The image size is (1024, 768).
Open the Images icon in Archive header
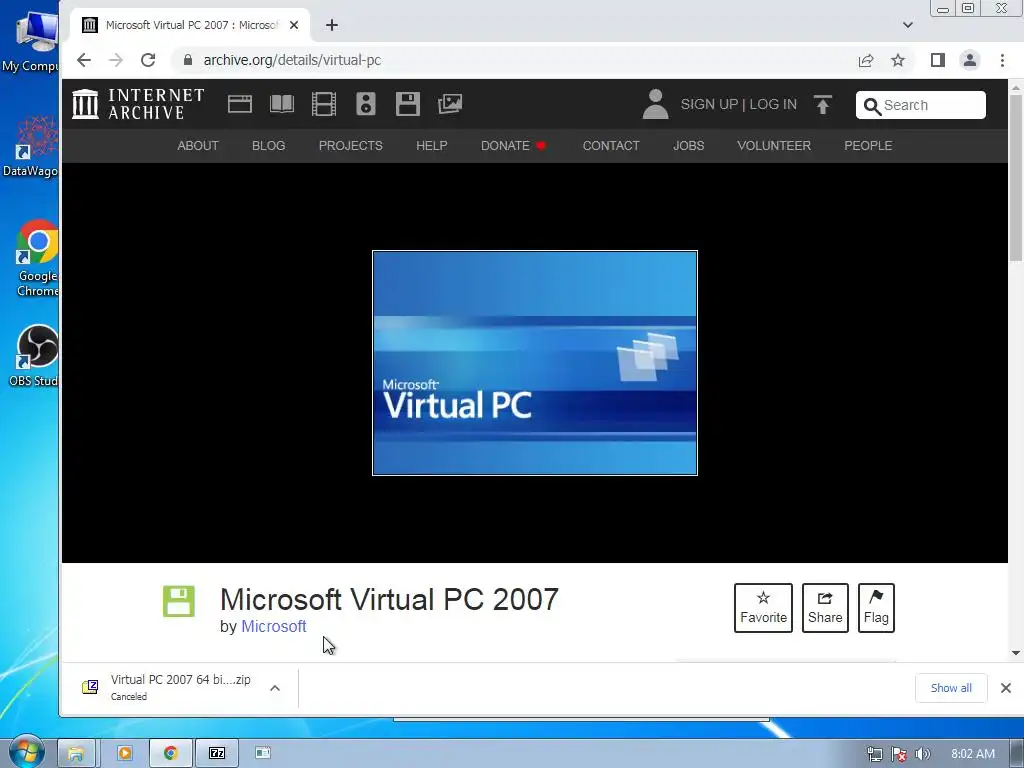[450, 104]
